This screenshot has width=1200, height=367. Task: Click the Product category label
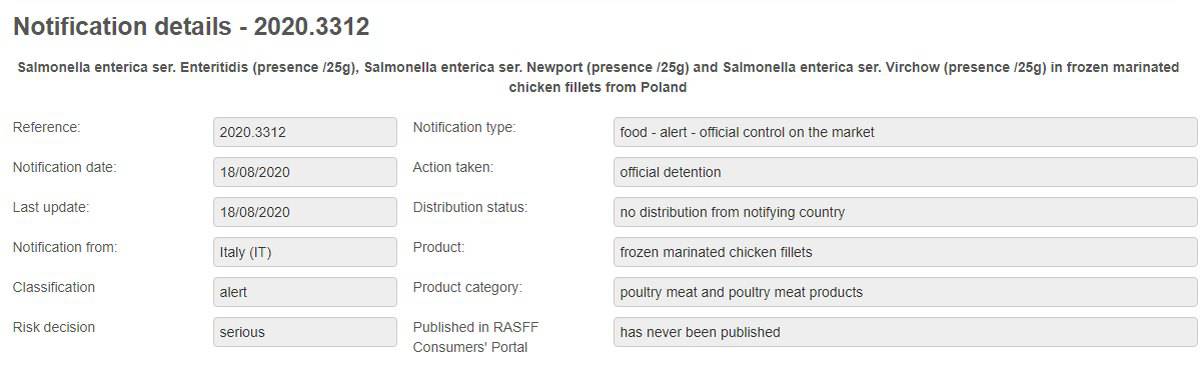coord(468,287)
